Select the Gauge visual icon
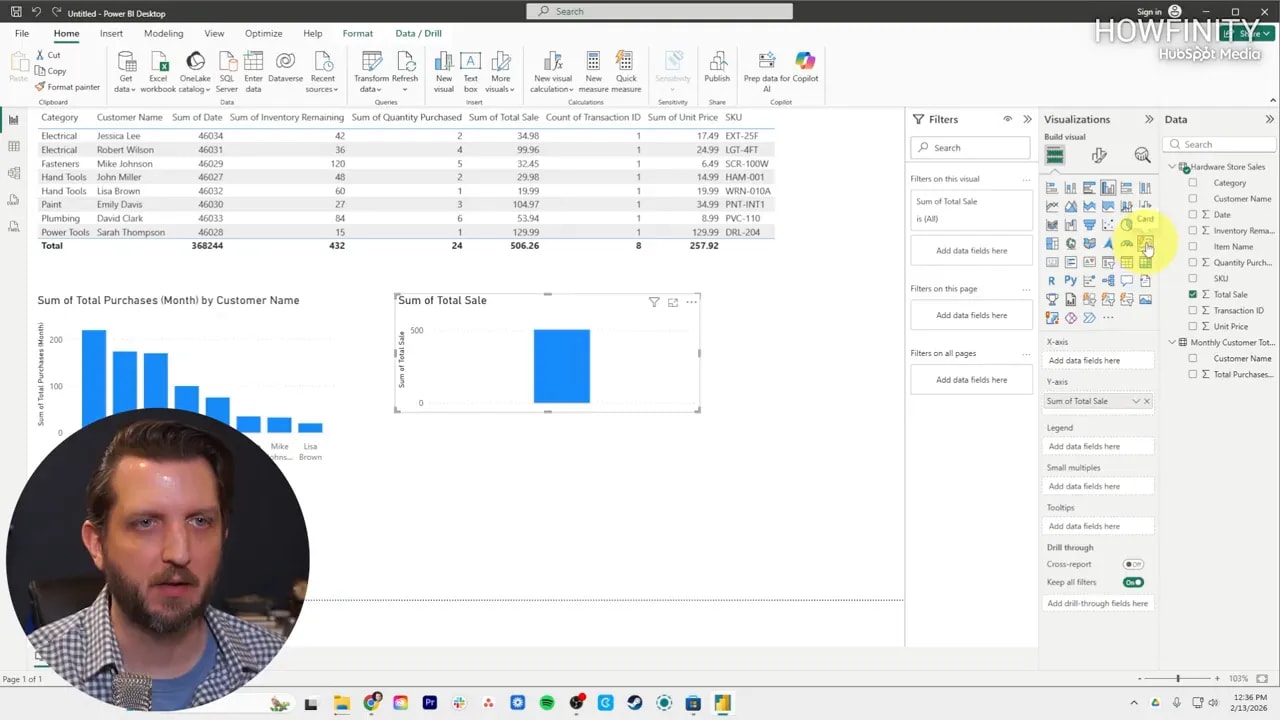 point(1127,243)
